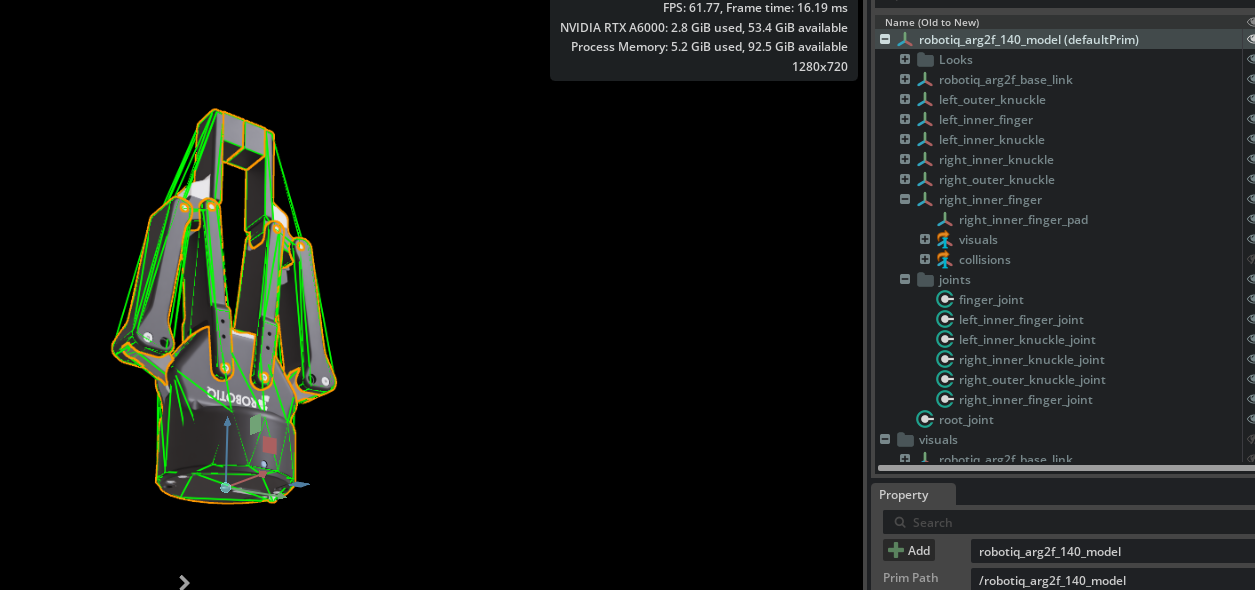This screenshot has height=590, width=1255.
Task: Click the right_inner_finger_pad xform icon
Action: coord(944,220)
